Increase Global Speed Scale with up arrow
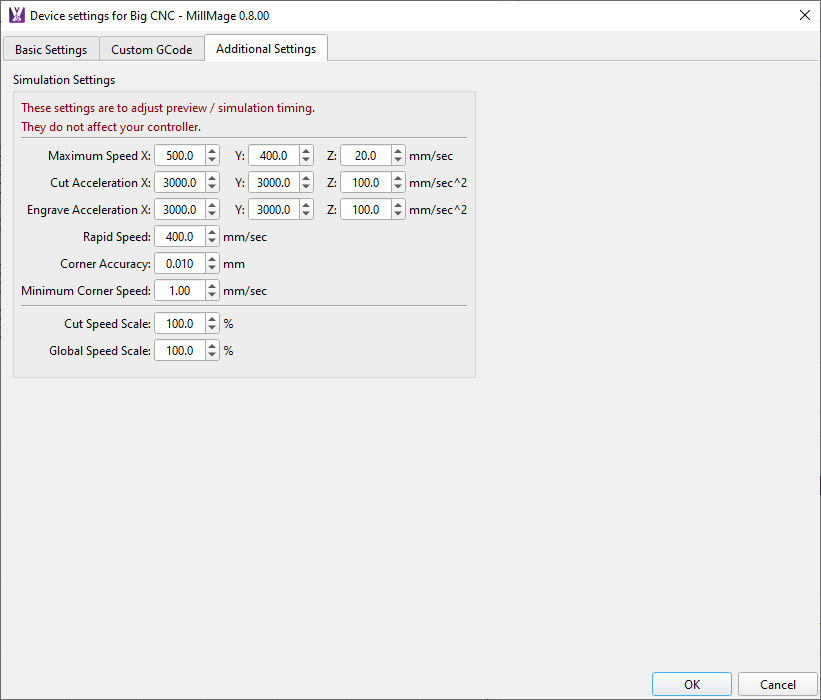The image size is (821, 700). (x=212, y=346)
